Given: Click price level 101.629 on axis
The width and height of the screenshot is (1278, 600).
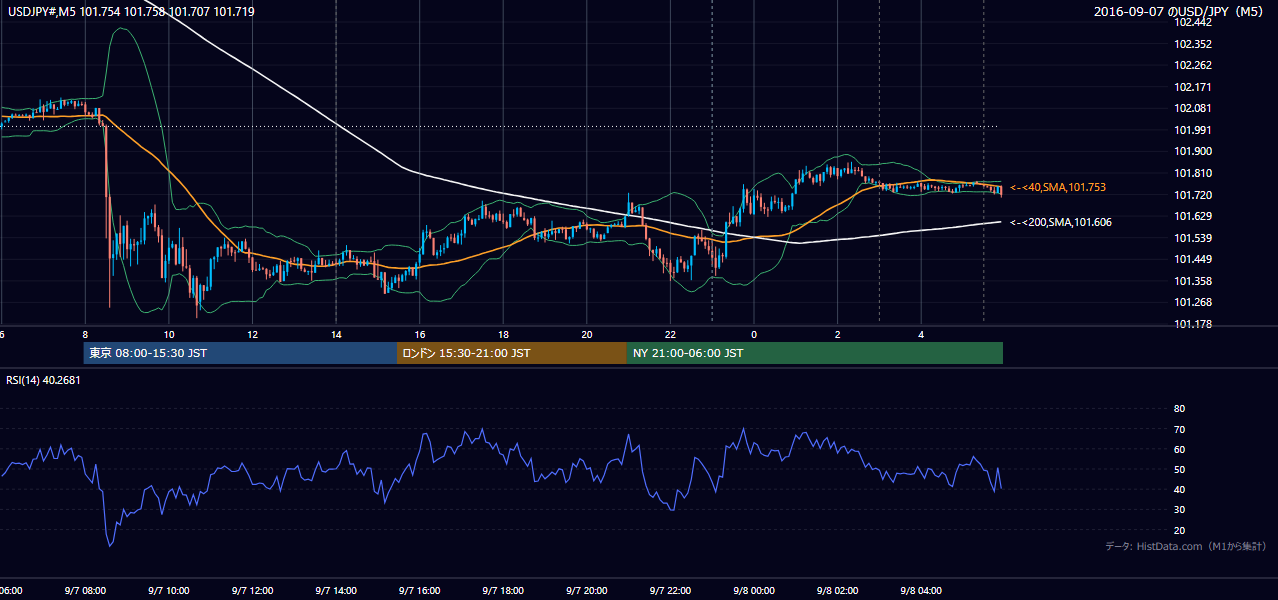Looking at the screenshot, I should pyautogui.click(x=1192, y=216).
